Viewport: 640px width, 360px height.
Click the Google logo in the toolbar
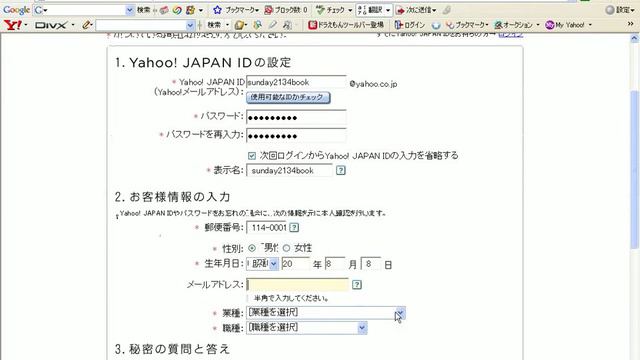(16, 10)
